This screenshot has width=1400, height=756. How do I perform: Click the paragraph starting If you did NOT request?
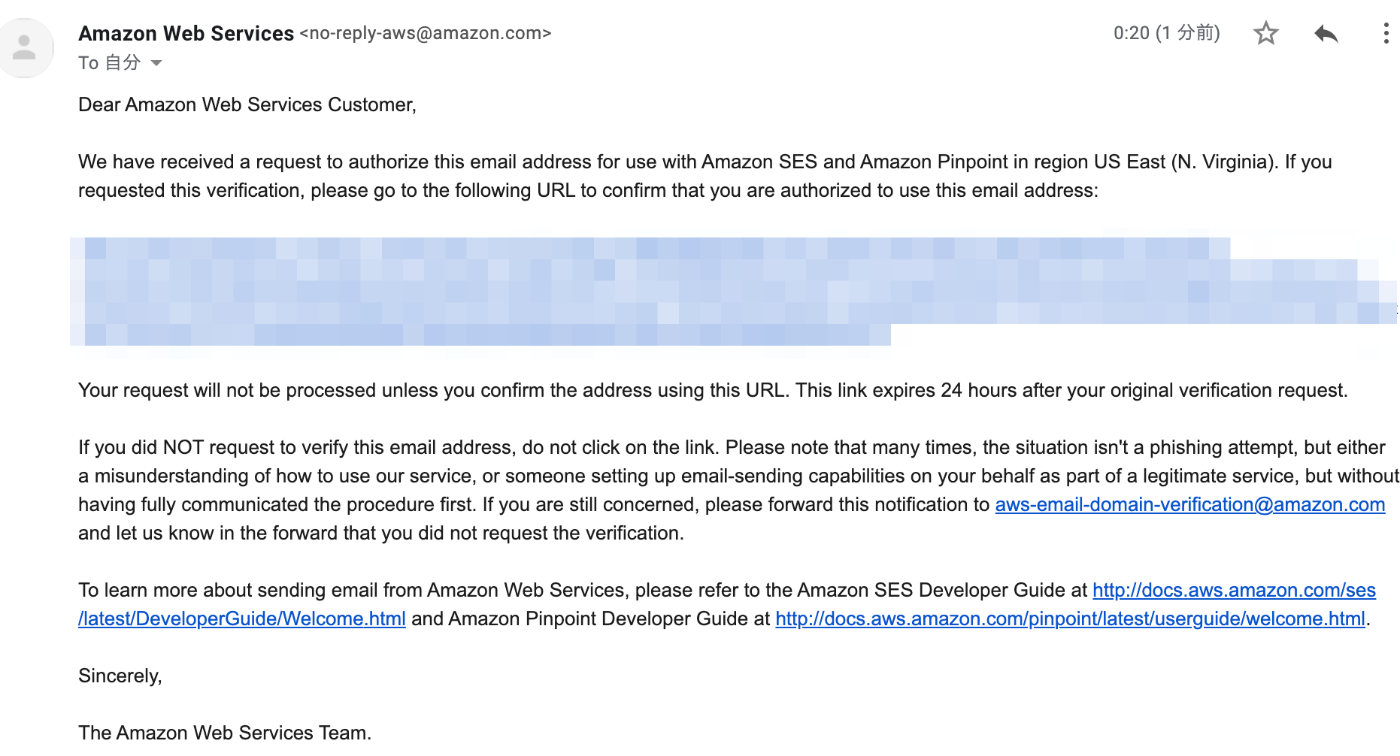[x=738, y=490]
